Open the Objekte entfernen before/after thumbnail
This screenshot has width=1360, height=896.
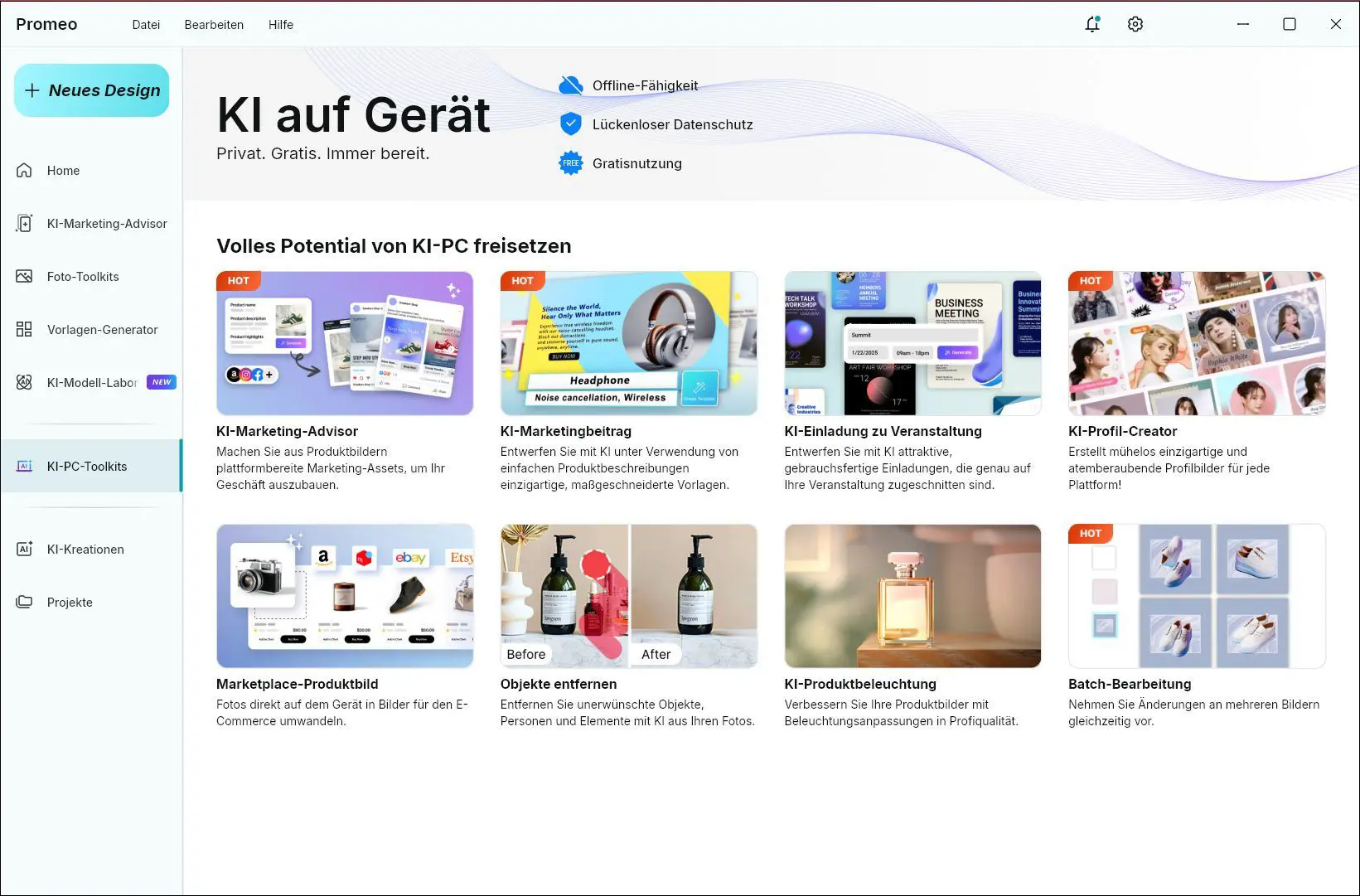(628, 595)
